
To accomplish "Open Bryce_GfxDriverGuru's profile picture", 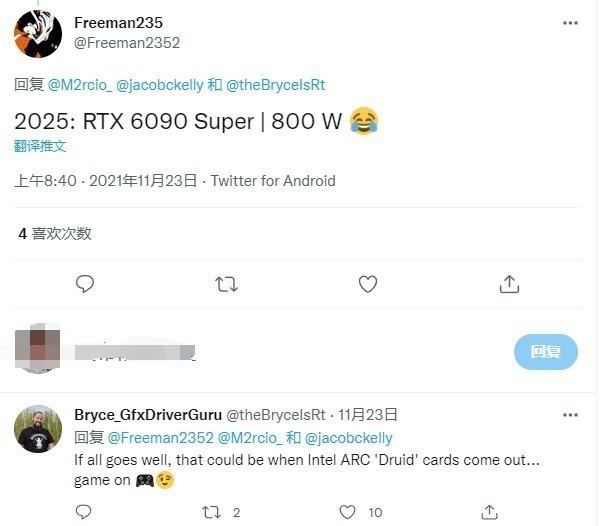I will [38, 429].
